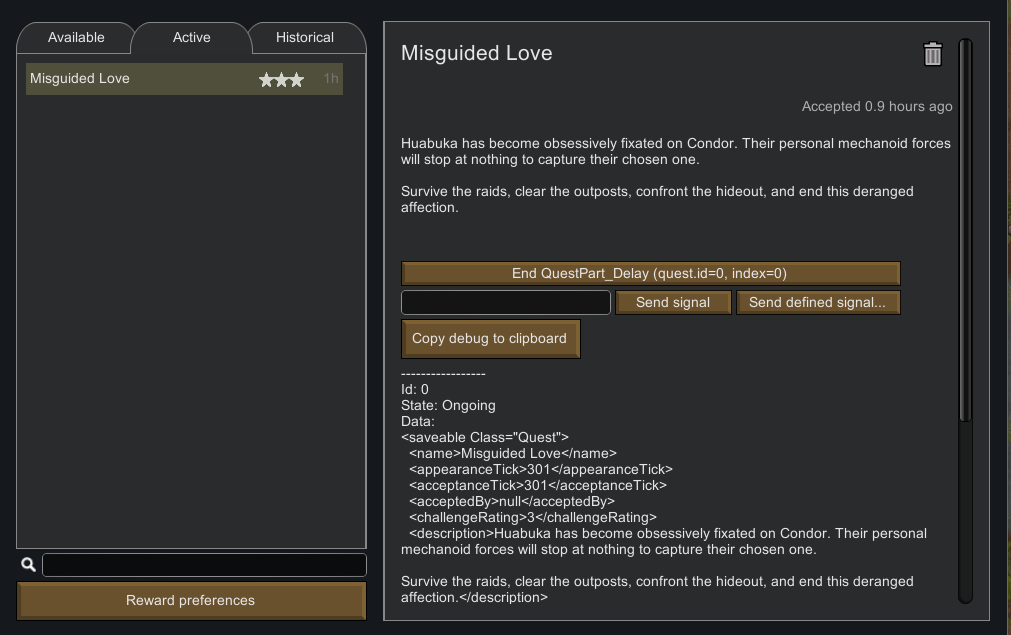1011x635 pixels.
Task: Switch to the Available tab
Action: coord(76,37)
